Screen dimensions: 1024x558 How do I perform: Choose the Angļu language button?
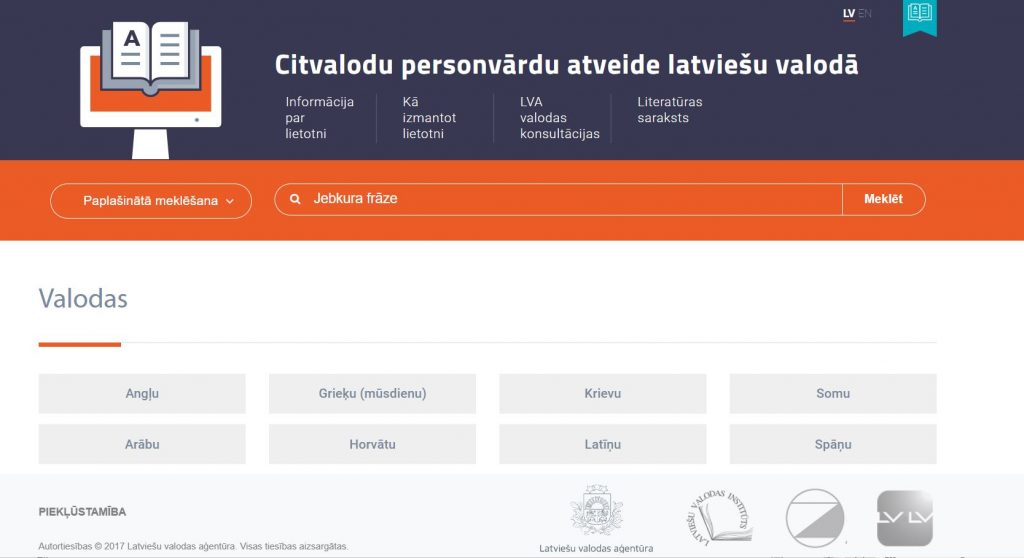coord(142,394)
